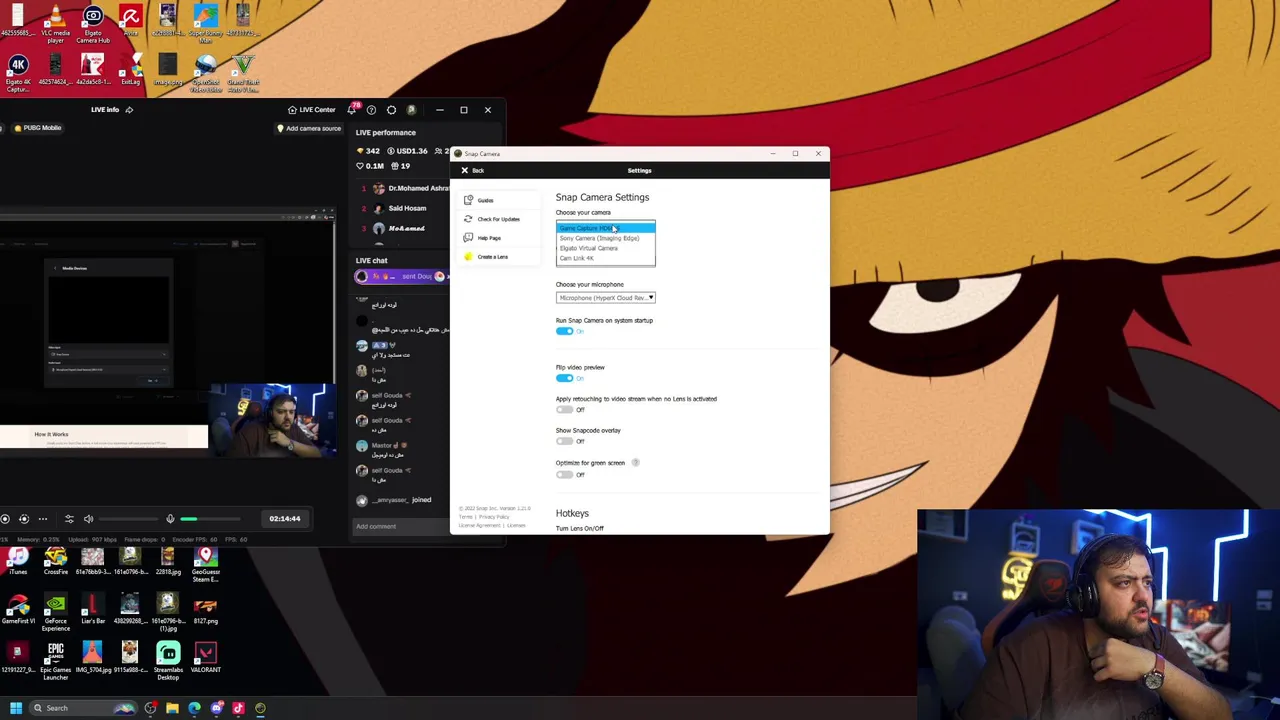Mute the speaker volume icon
This screenshot has width=1280, height=720.
[x=88, y=519]
